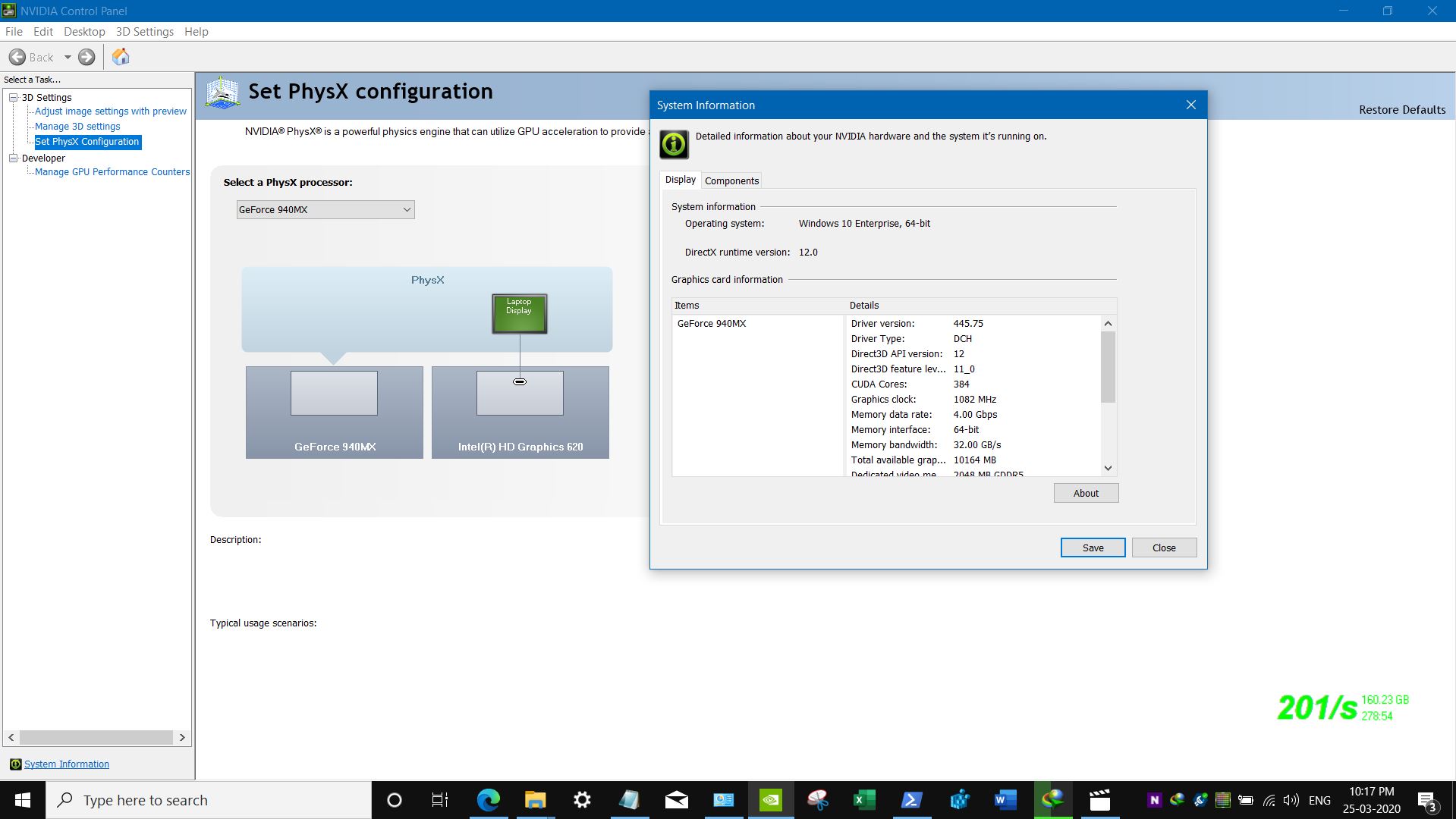Select Set PhysX Configuration tree item
The image size is (1456, 819).
point(87,142)
